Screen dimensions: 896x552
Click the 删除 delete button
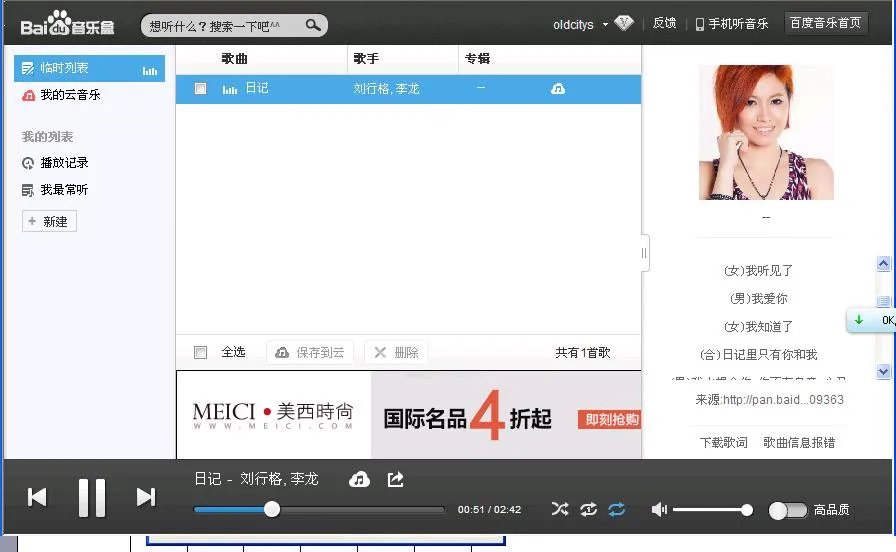(x=396, y=353)
